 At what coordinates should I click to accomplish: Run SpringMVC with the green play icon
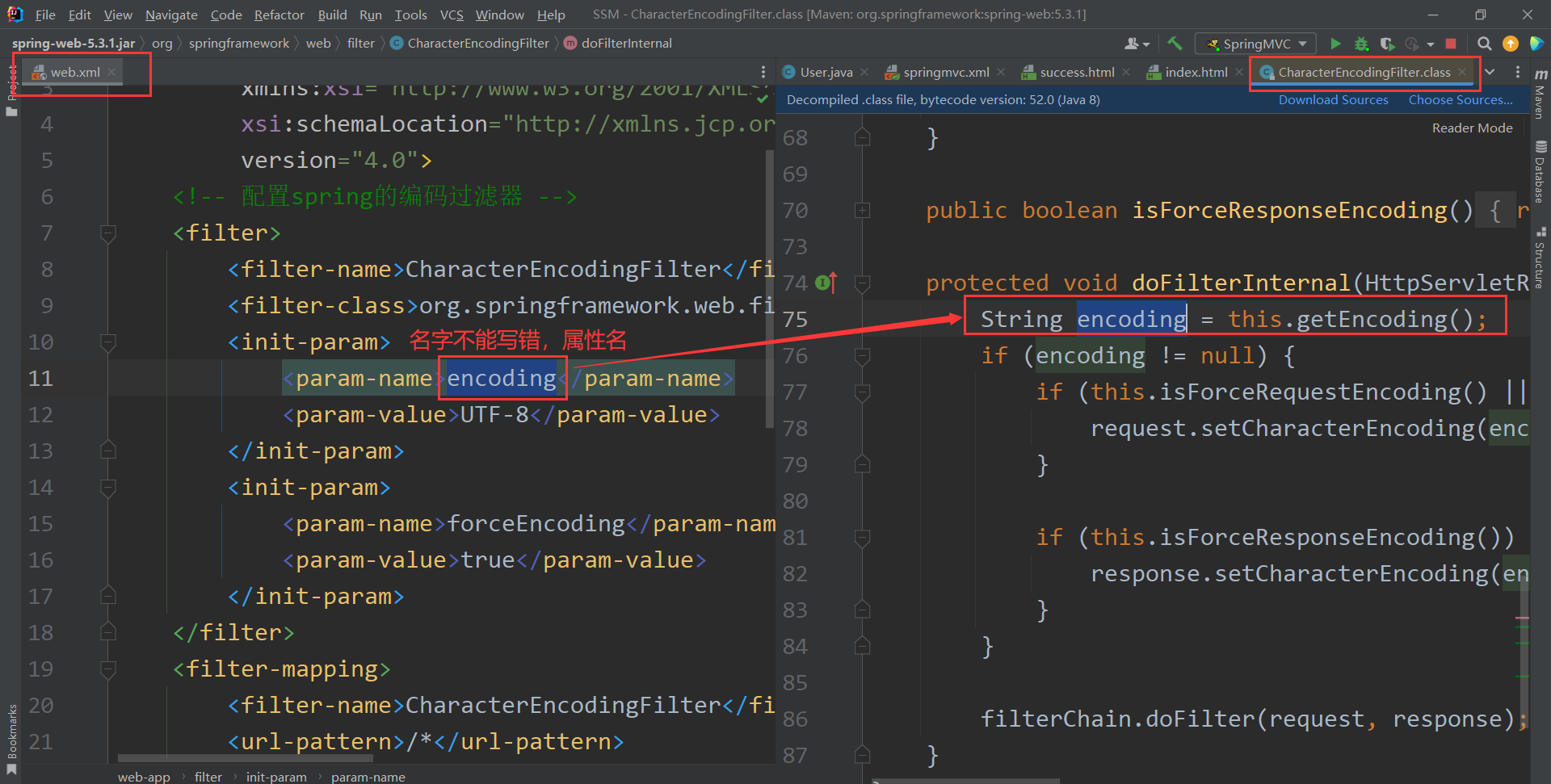coord(1335,44)
